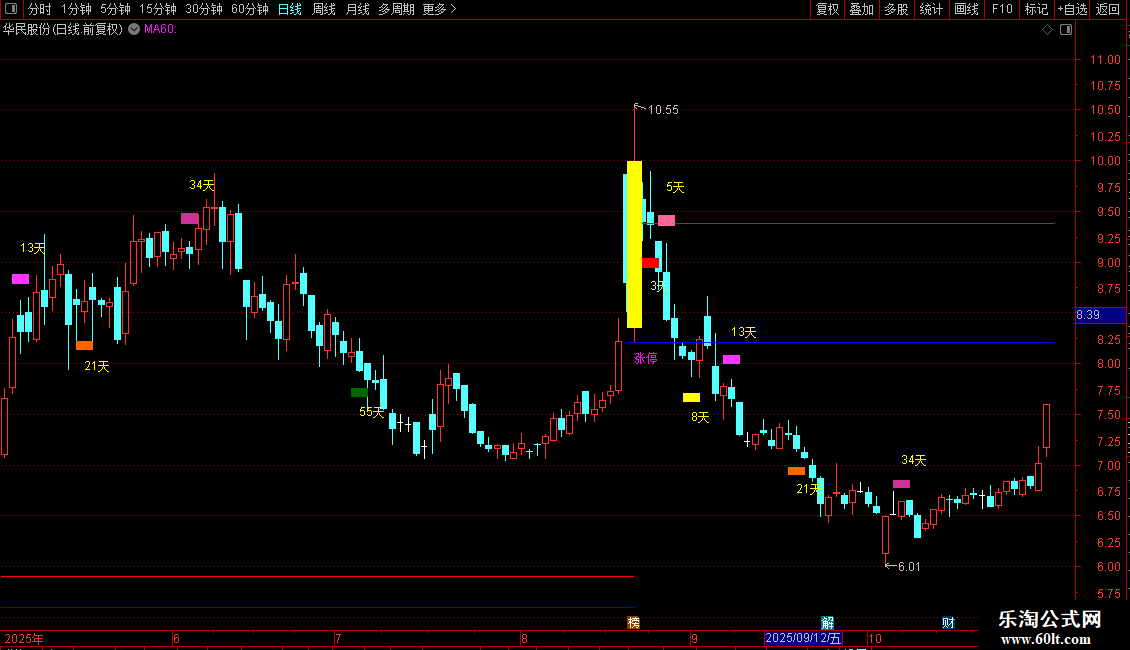Click the yellow marker above 8天
This screenshot has width=1130, height=650.
click(x=691, y=397)
